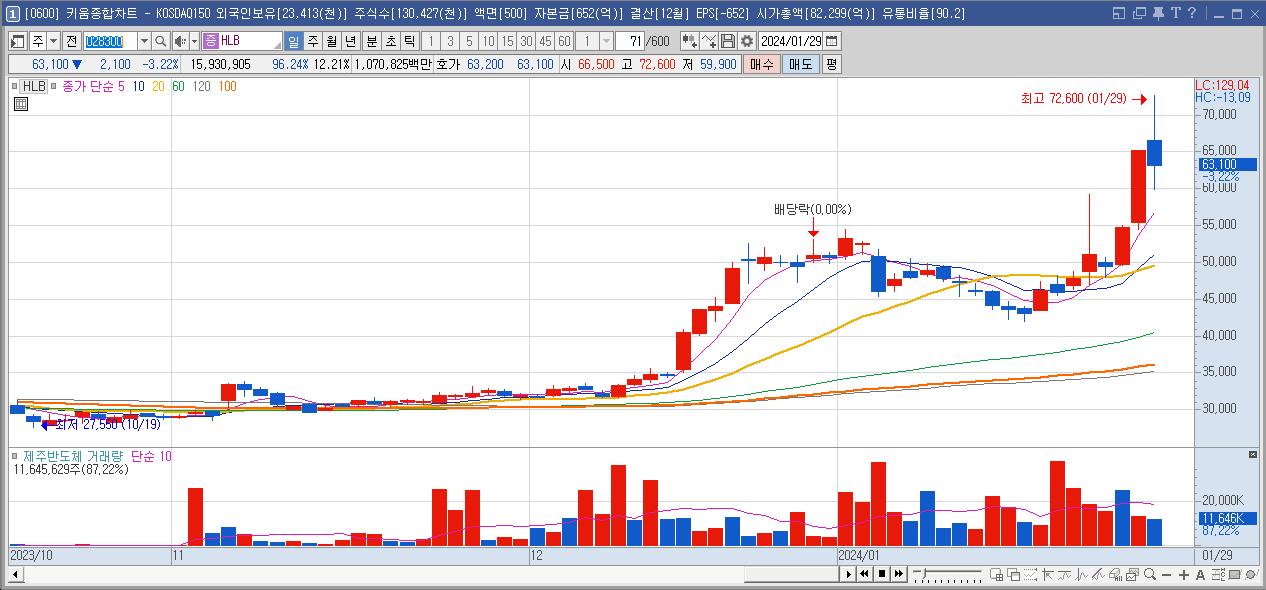This screenshot has height=590, width=1266.
Task: Click the stop button in chart replay controls
Action: pos(882,574)
